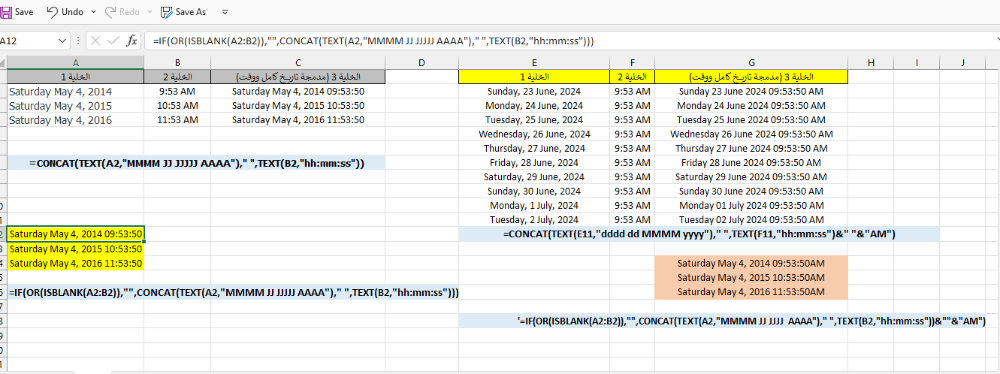Select column F header
This screenshot has width=1000, height=374.
(632, 63)
